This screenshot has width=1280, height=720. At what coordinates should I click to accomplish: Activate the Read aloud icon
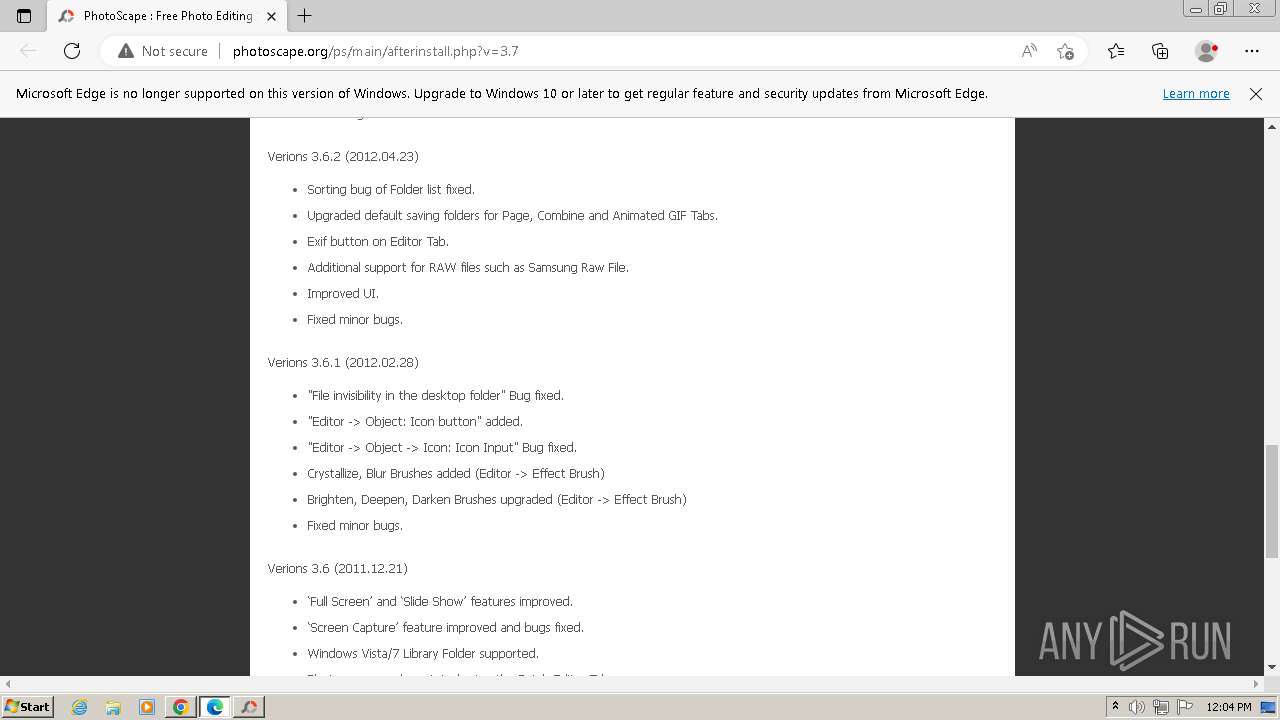[x=1029, y=51]
